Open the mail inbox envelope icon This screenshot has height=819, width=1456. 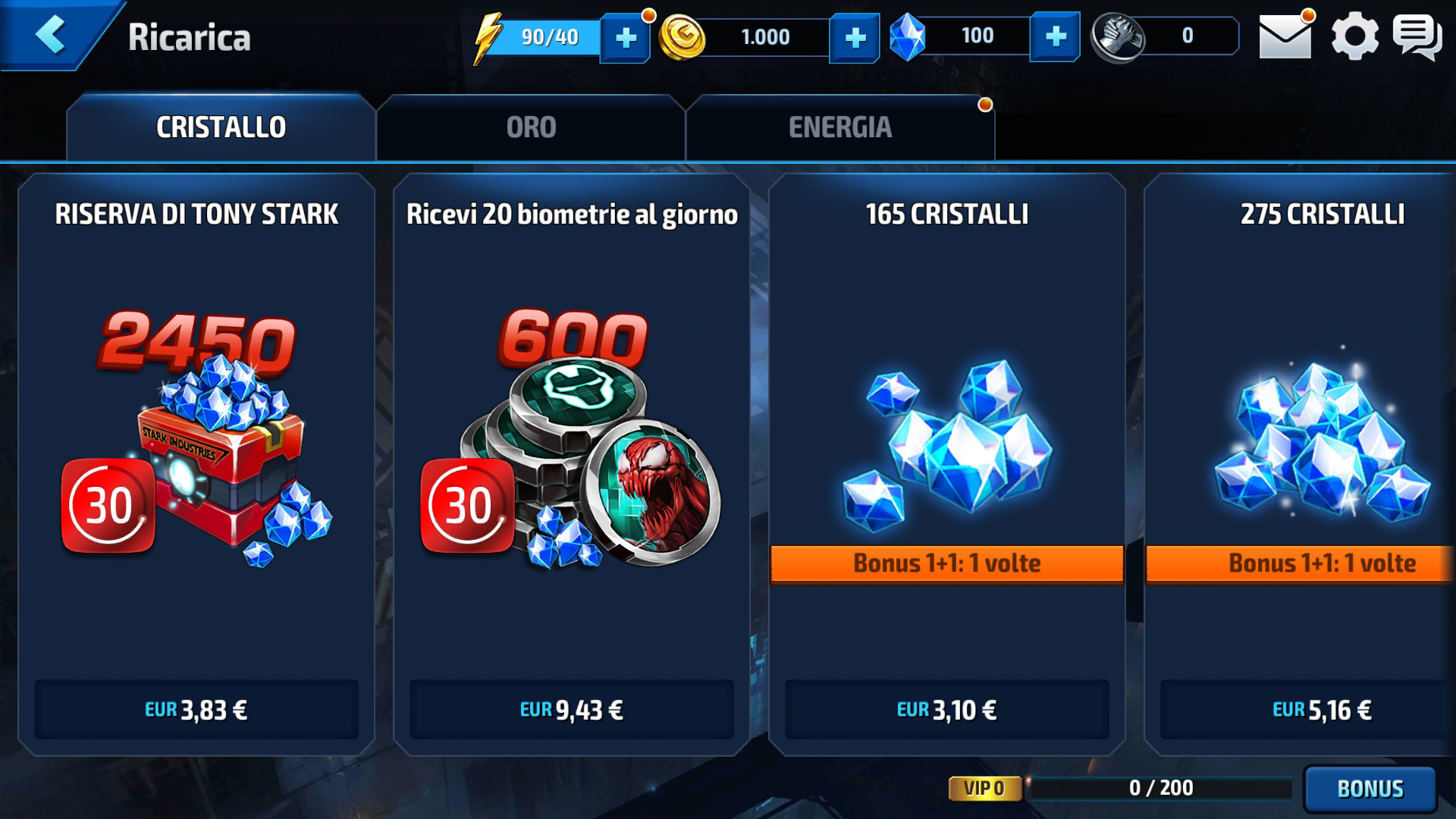(x=1285, y=36)
